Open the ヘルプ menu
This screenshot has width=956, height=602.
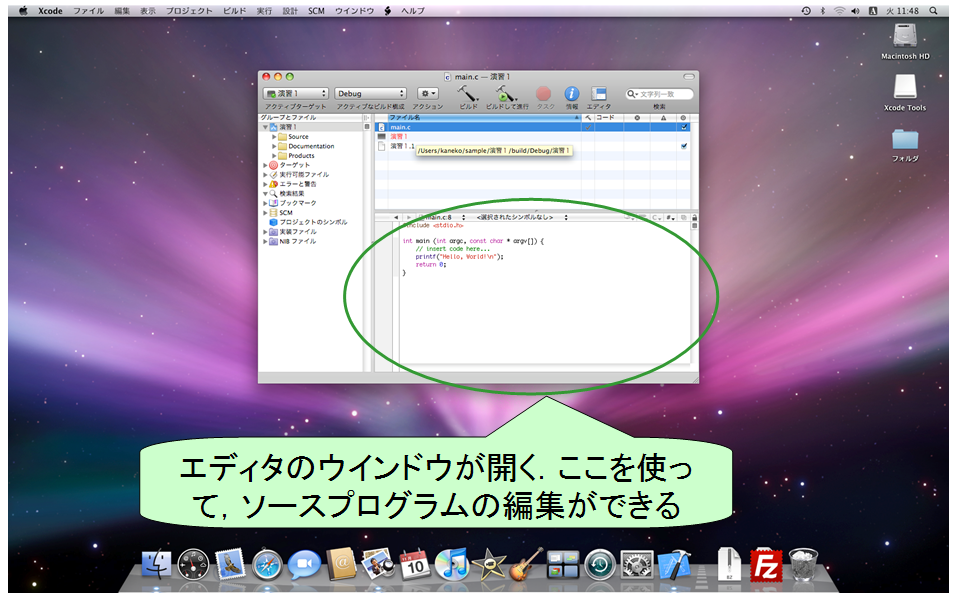click(413, 11)
